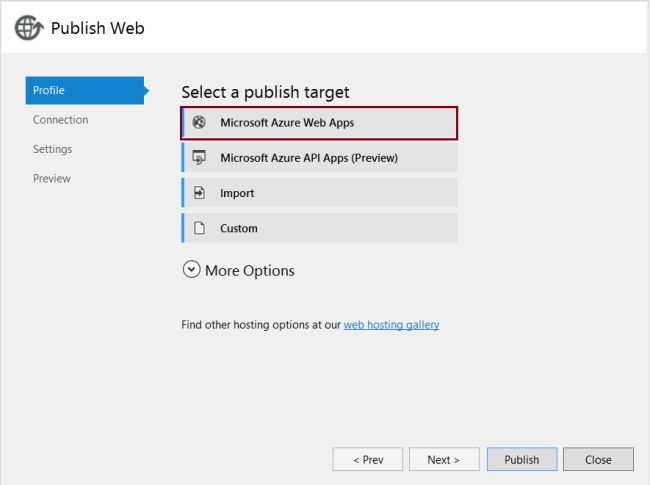Open the web hosting gallery link
The height and width of the screenshot is (485, 650).
(391, 325)
